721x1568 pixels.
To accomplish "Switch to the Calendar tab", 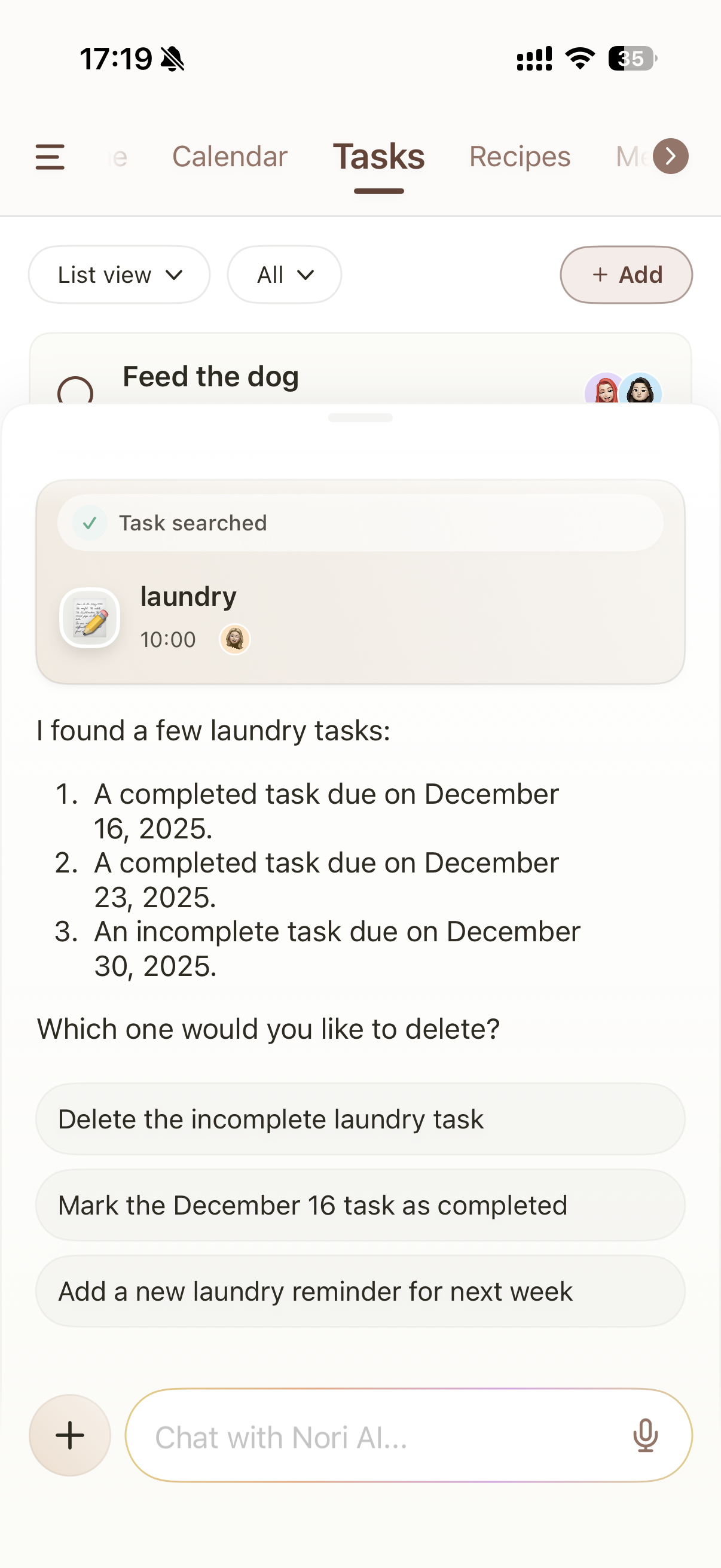I will point(230,157).
